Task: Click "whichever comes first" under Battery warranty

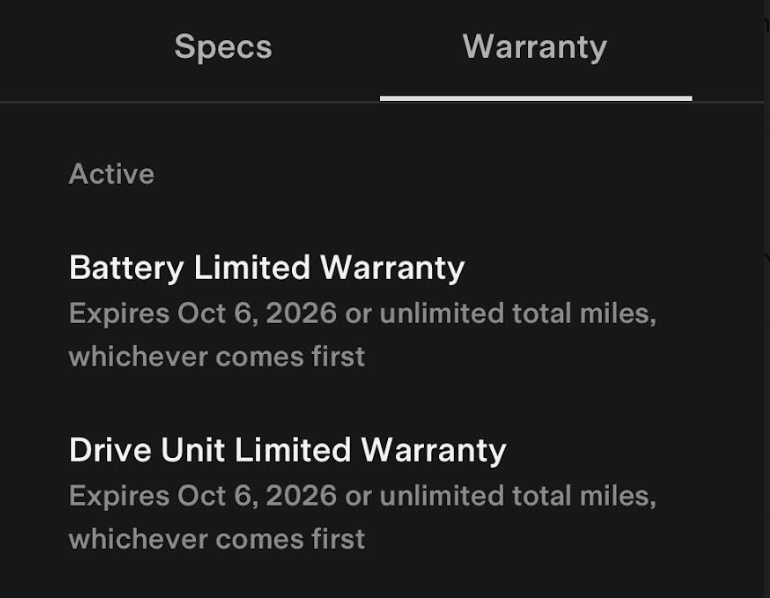Action: coord(217,356)
